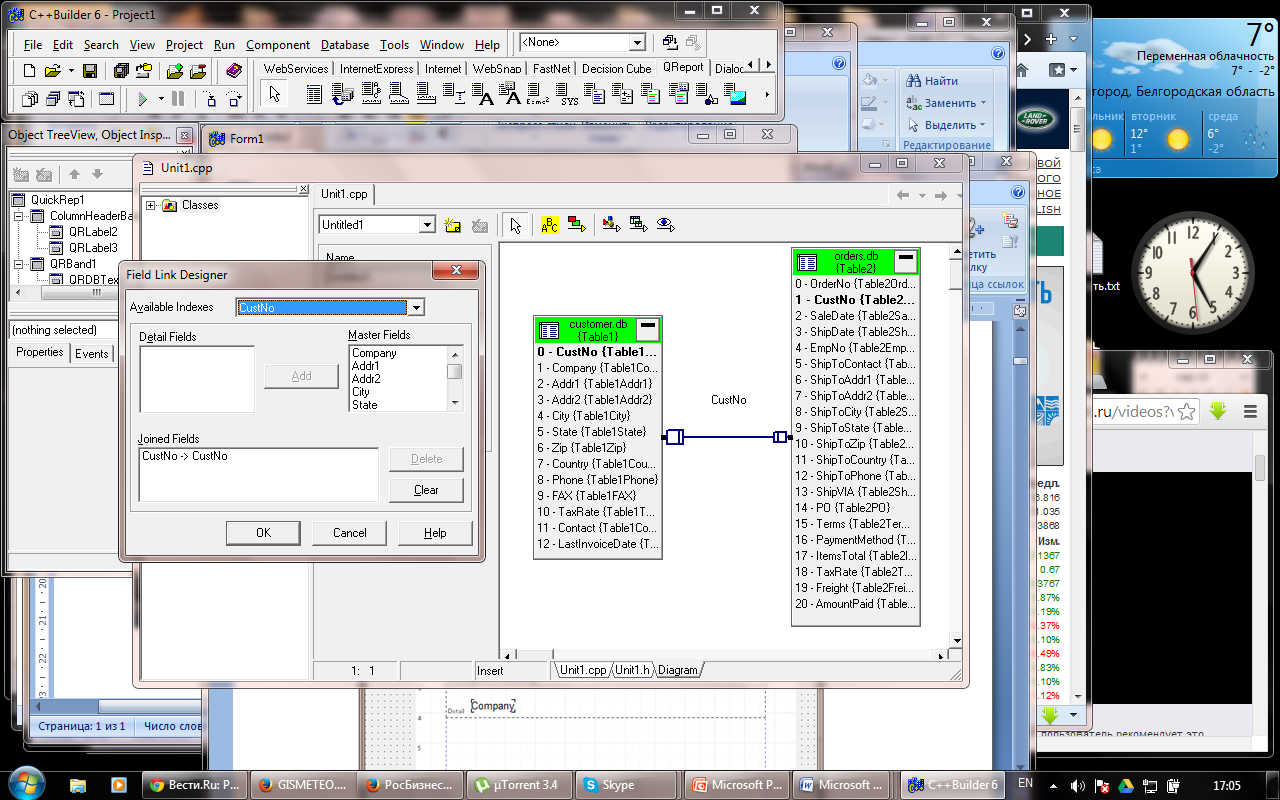Viewport: 1280px width, 800px height.
Task: Click Cancel in Field Link Designer
Action: click(x=350, y=533)
